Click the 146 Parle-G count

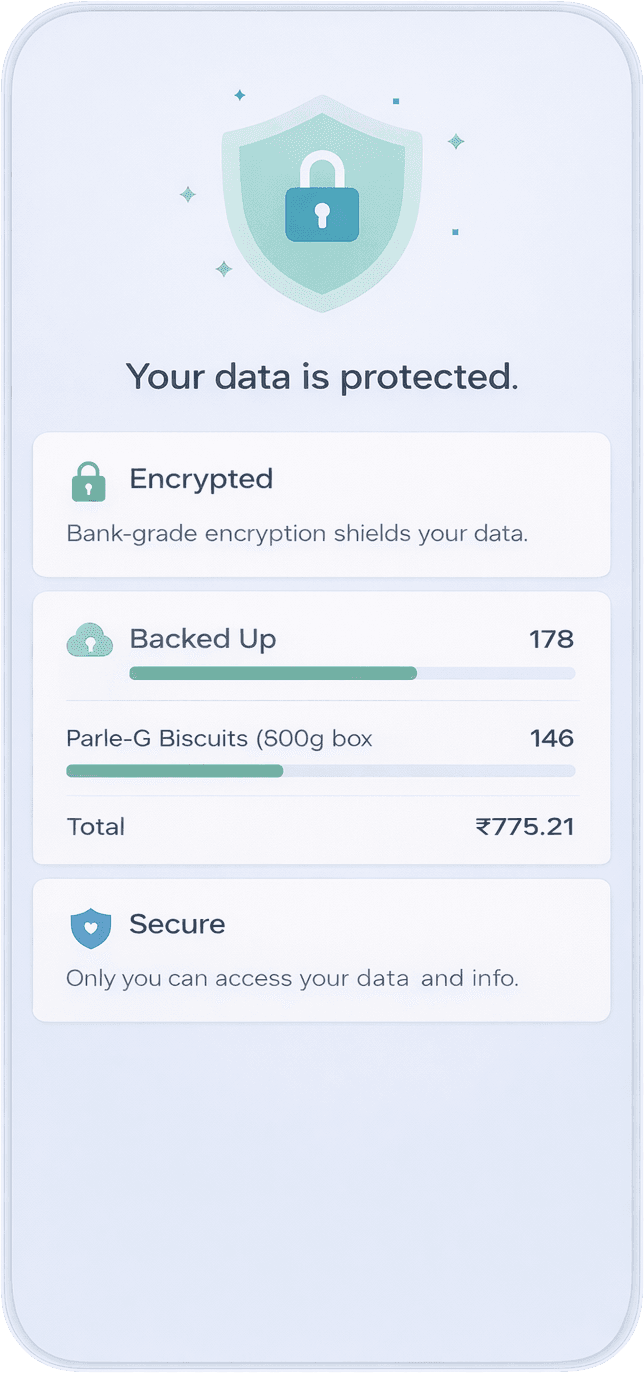pyautogui.click(x=551, y=739)
